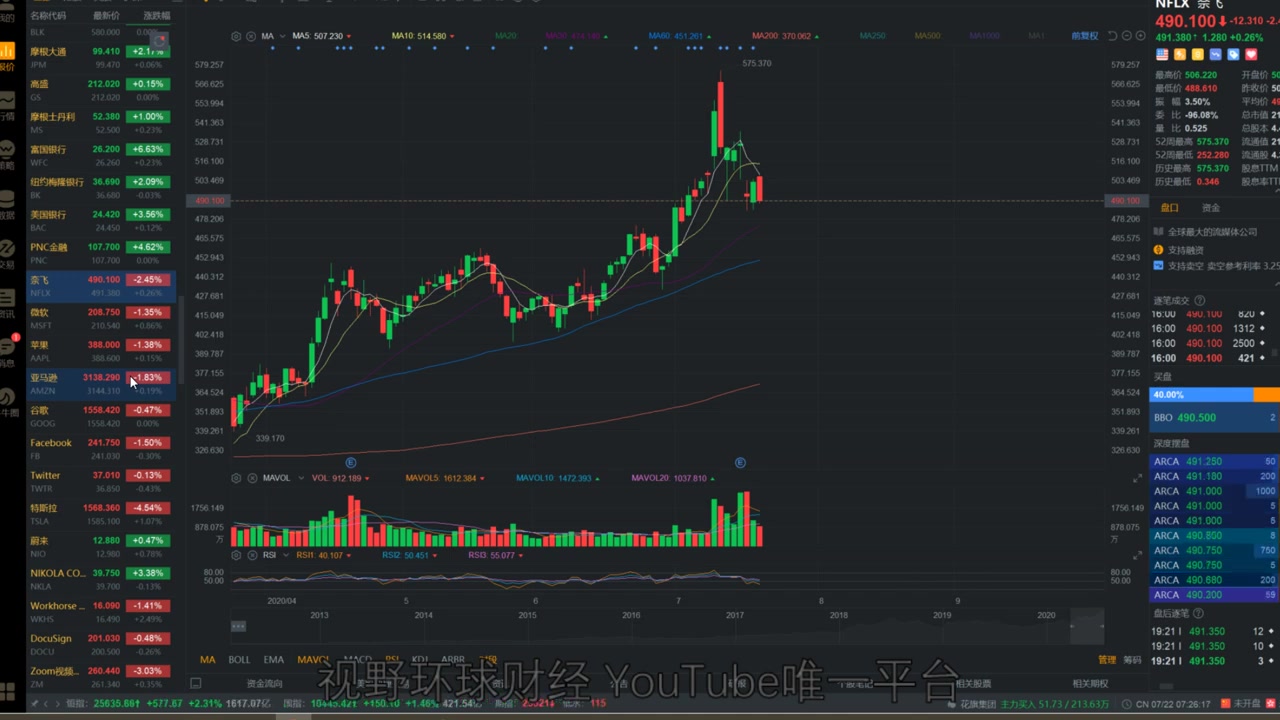Open the 相关期权 tab

tap(1090, 684)
